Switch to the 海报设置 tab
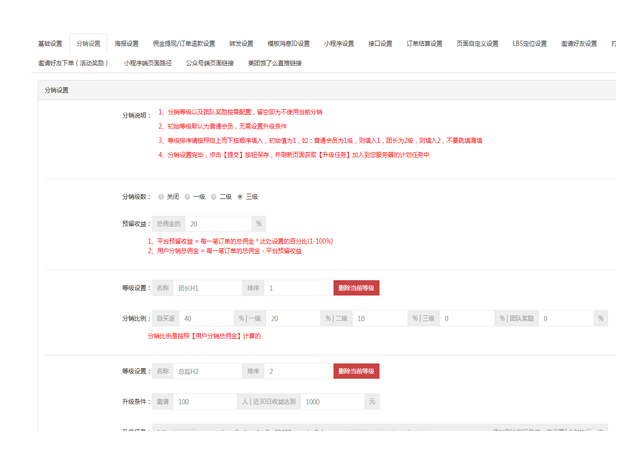 tap(126, 44)
